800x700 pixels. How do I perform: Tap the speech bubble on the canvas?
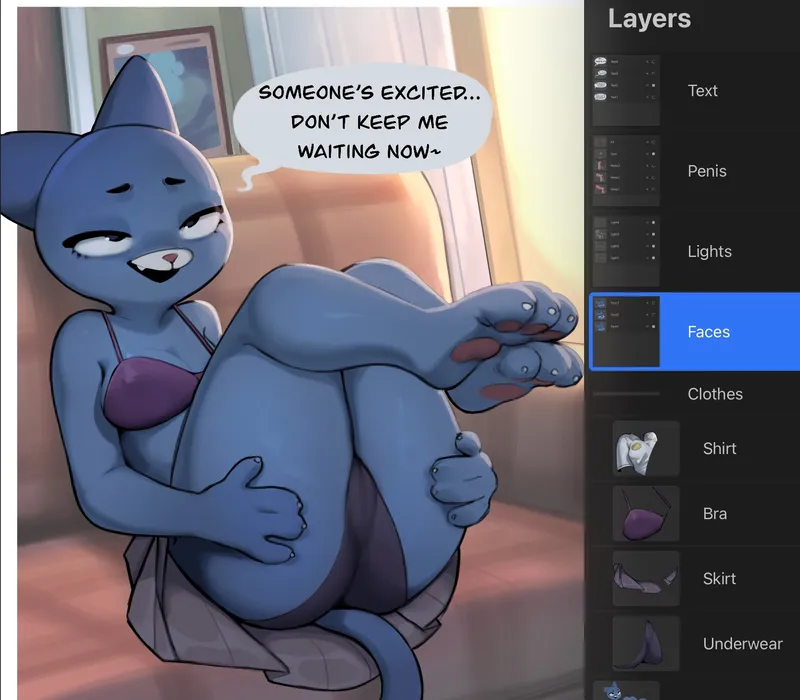pyautogui.click(x=364, y=122)
